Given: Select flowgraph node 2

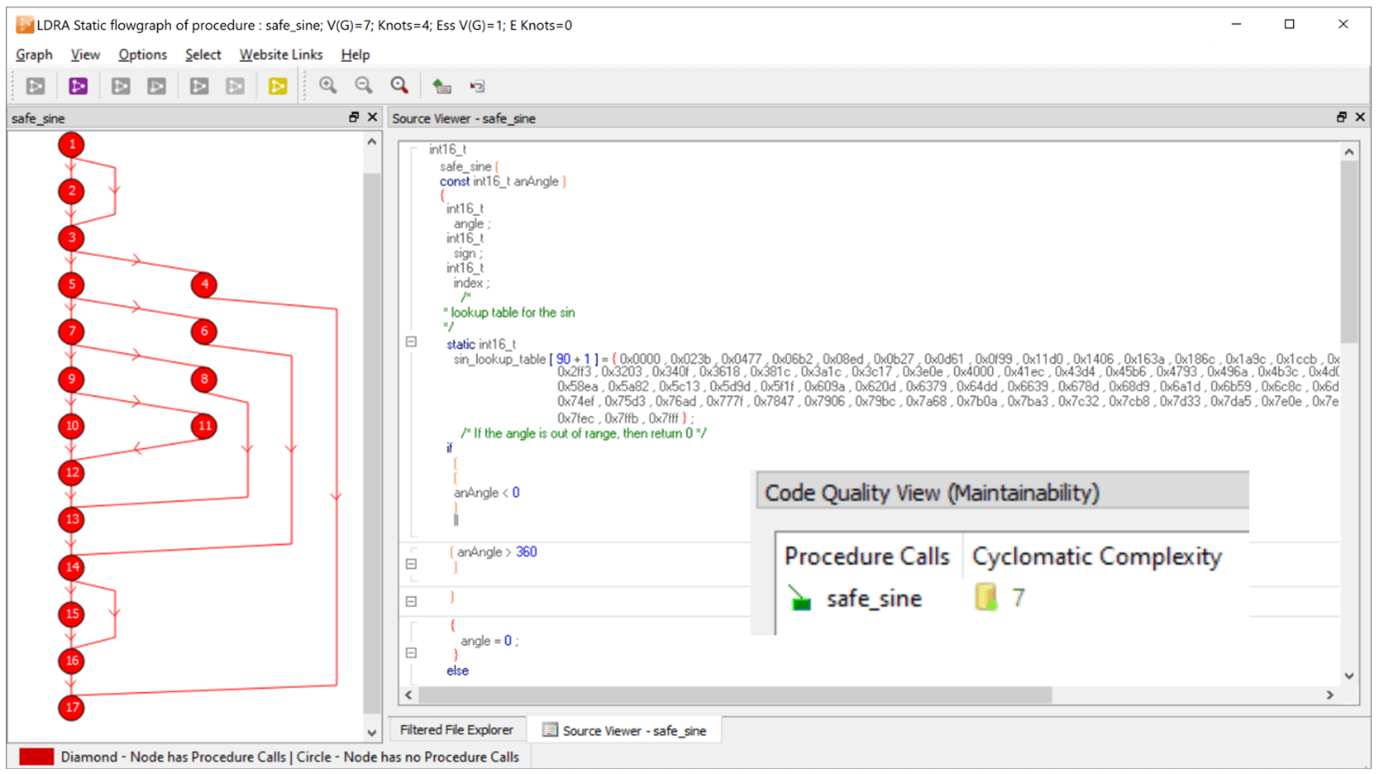Looking at the screenshot, I should click(x=71, y=191).
